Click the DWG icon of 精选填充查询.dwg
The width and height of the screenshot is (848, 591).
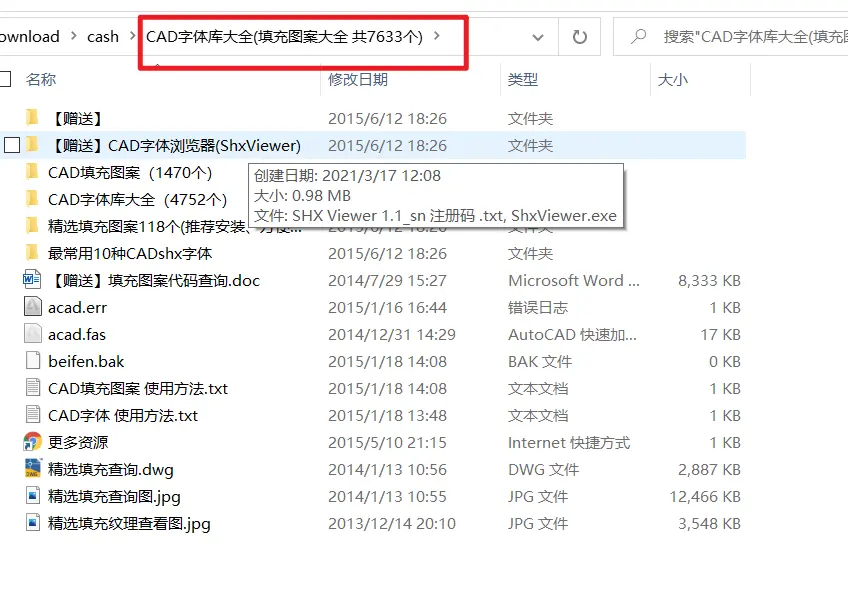[32, 469]
